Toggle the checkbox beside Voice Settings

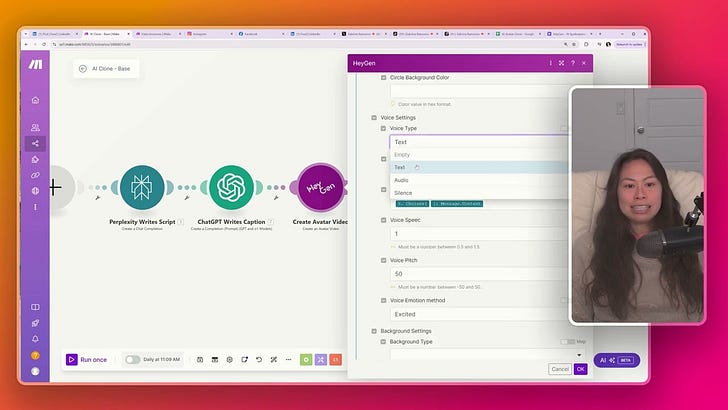(x=374, y=118)
